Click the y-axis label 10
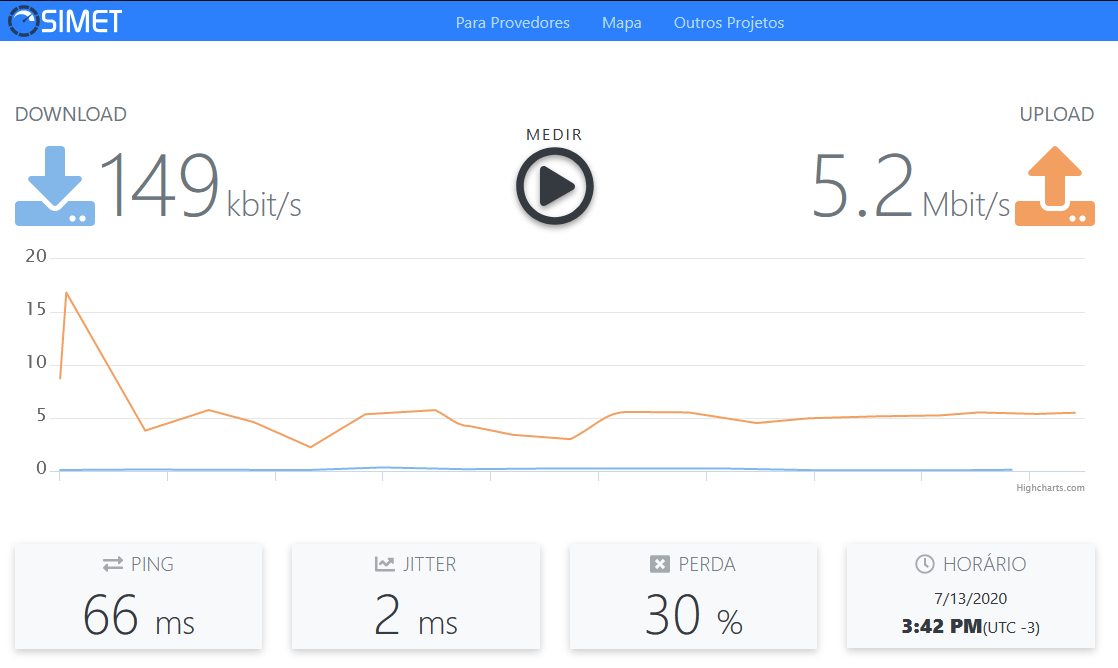Screen dimensions: 1118x668 [x=36, y=362]
